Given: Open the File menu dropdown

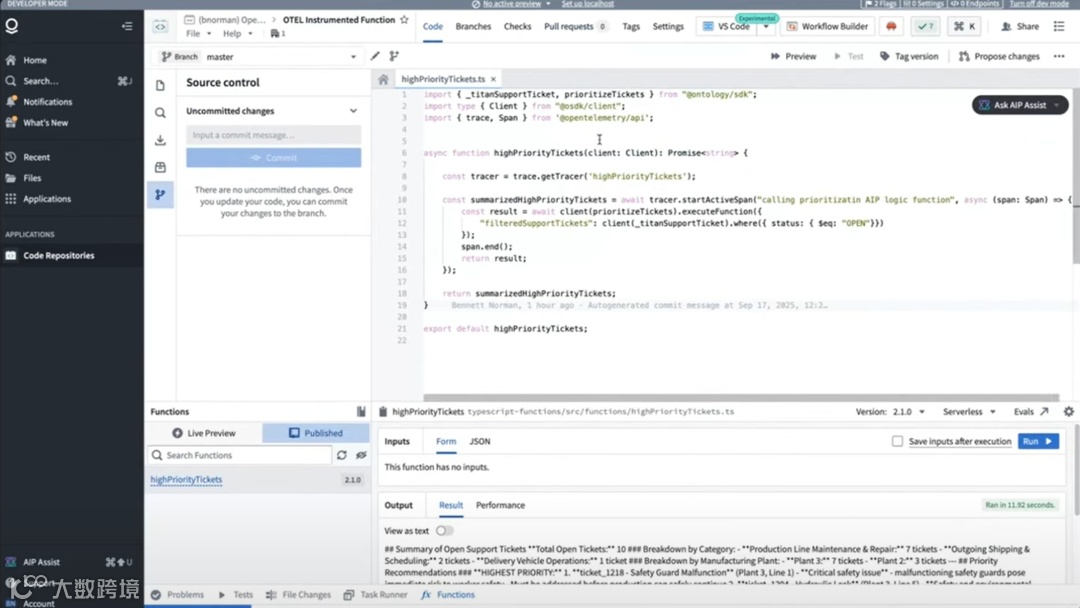Looking at the screenshot, I should [x=198, y=33].
